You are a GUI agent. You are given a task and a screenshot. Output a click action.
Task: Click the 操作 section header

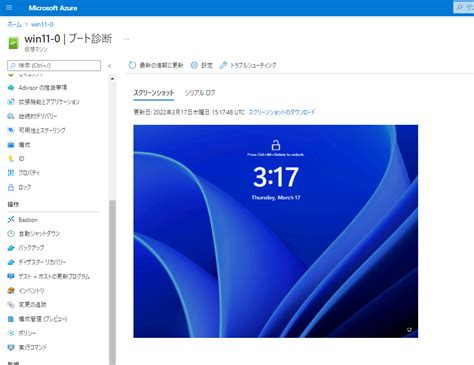pyautogui.click(x=13, y=204)
